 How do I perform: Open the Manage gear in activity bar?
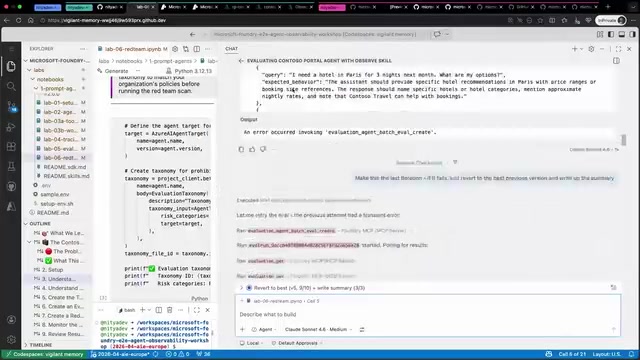[11, 339]
